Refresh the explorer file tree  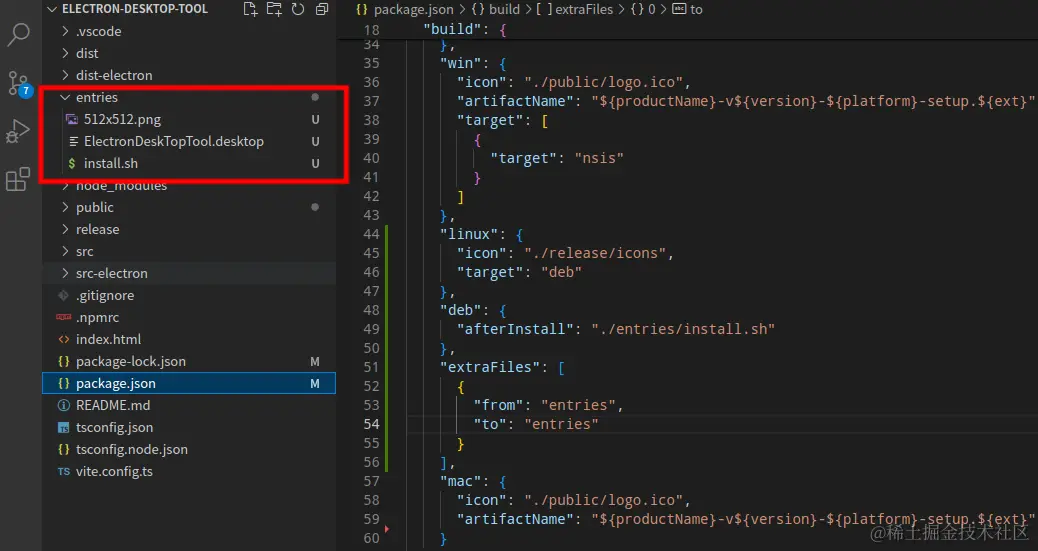pos(298,9)
